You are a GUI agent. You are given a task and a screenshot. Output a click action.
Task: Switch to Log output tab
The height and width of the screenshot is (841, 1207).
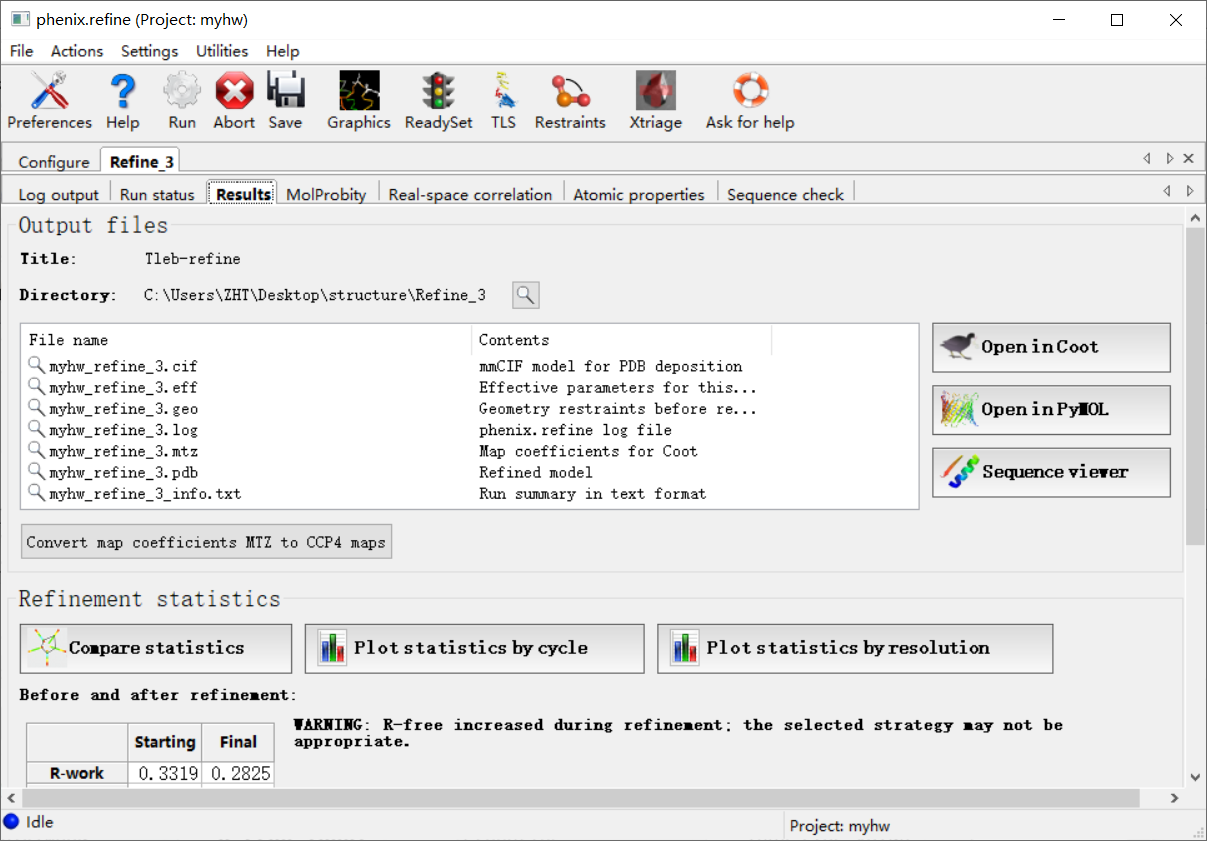click(x=59, y=194)
